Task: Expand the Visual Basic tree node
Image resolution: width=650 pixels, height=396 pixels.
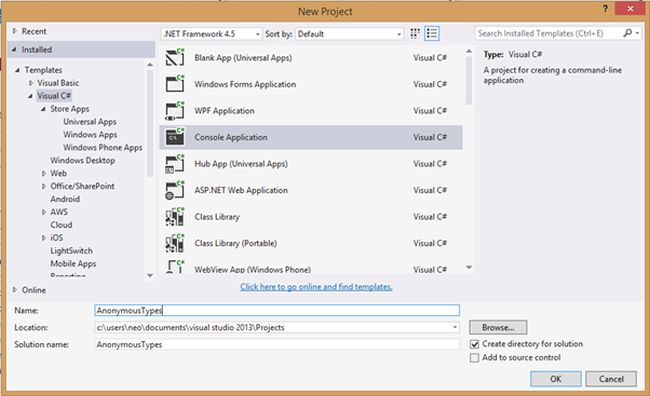Action: coord(31,83)
